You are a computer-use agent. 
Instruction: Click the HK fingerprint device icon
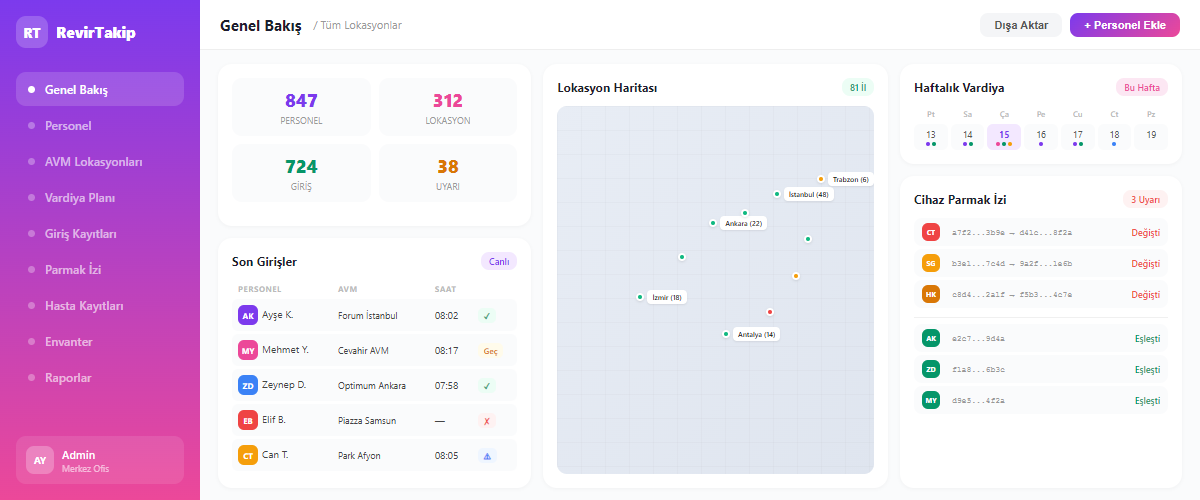pyautogui.click(x=930, y=294)
